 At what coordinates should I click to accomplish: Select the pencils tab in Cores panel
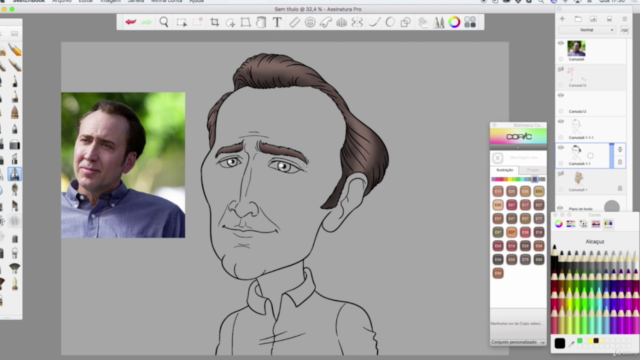click(x=609, y=224)
